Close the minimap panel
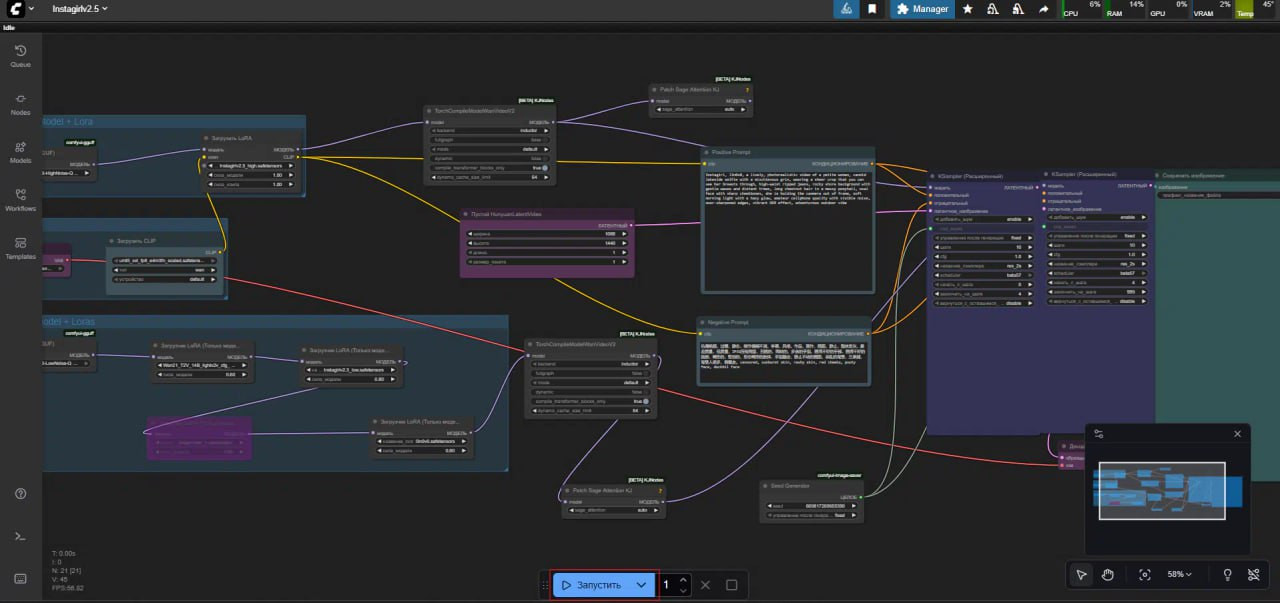The height and width of the screenshot is (603, 1280). pyautogui.click(x=1237, y=433)
